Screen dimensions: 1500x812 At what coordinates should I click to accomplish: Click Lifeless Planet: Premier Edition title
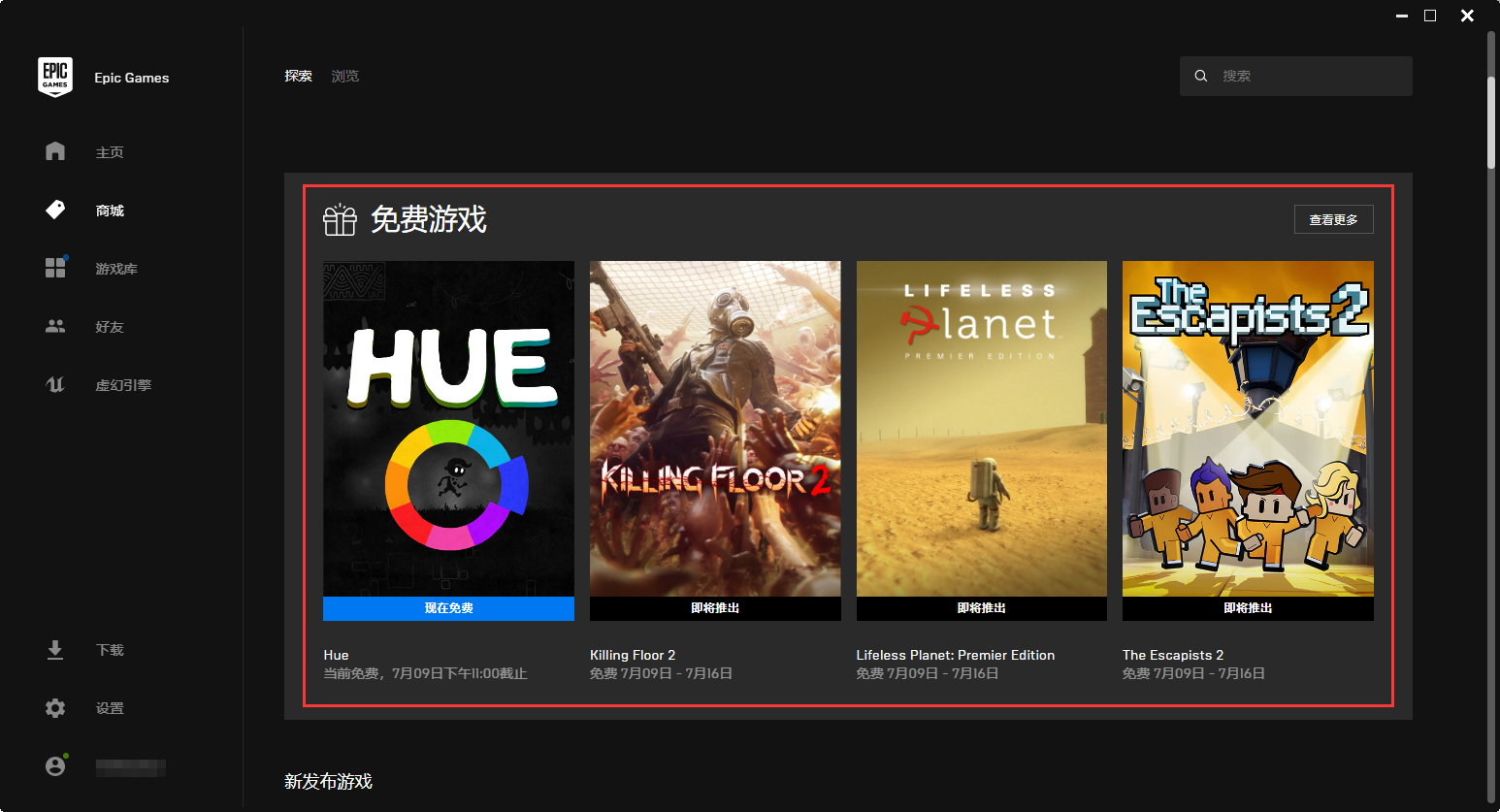point(956,655)
